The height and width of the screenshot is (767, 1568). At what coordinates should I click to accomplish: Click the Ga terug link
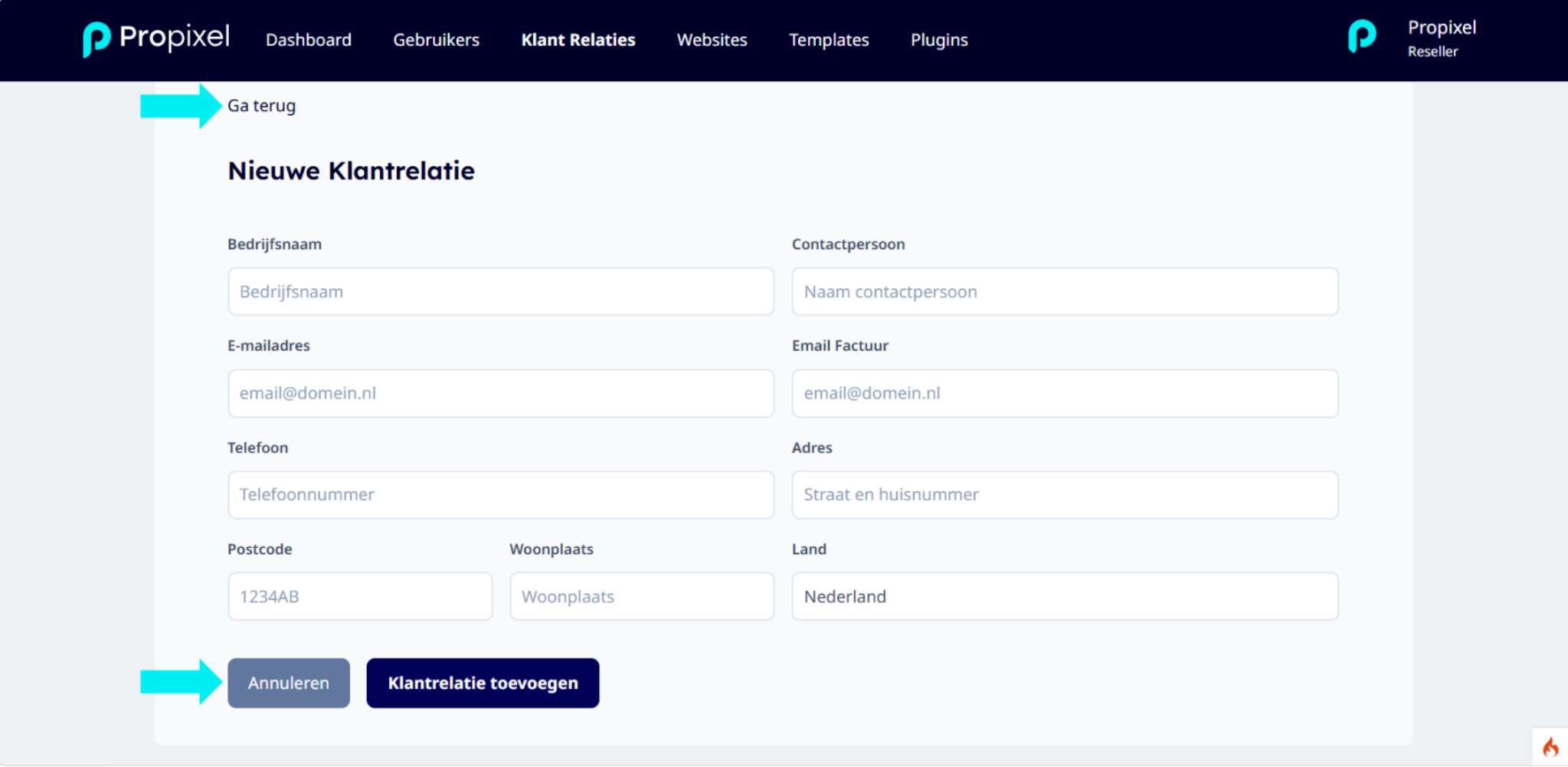261,106
